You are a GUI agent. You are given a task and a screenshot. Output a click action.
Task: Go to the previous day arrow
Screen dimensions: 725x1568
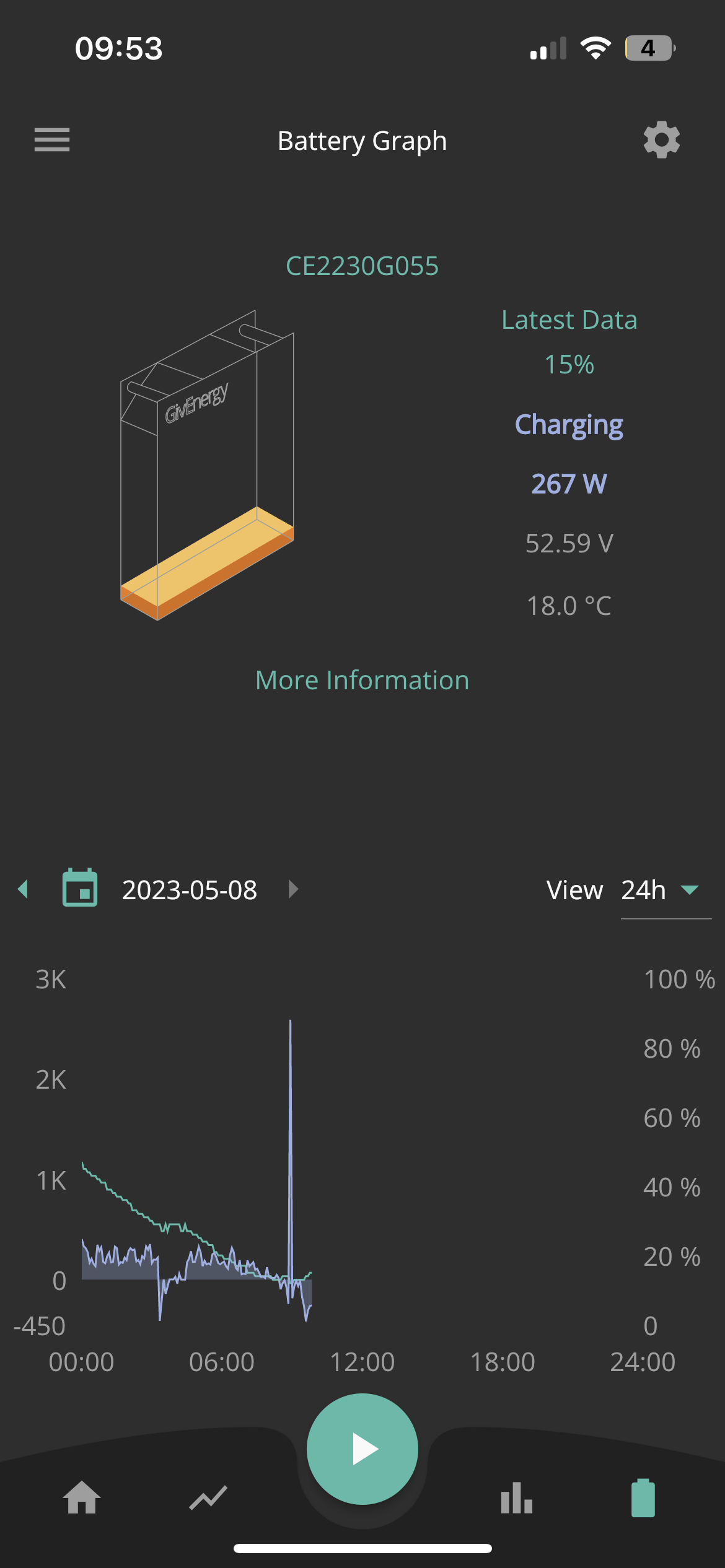[24, 889]
